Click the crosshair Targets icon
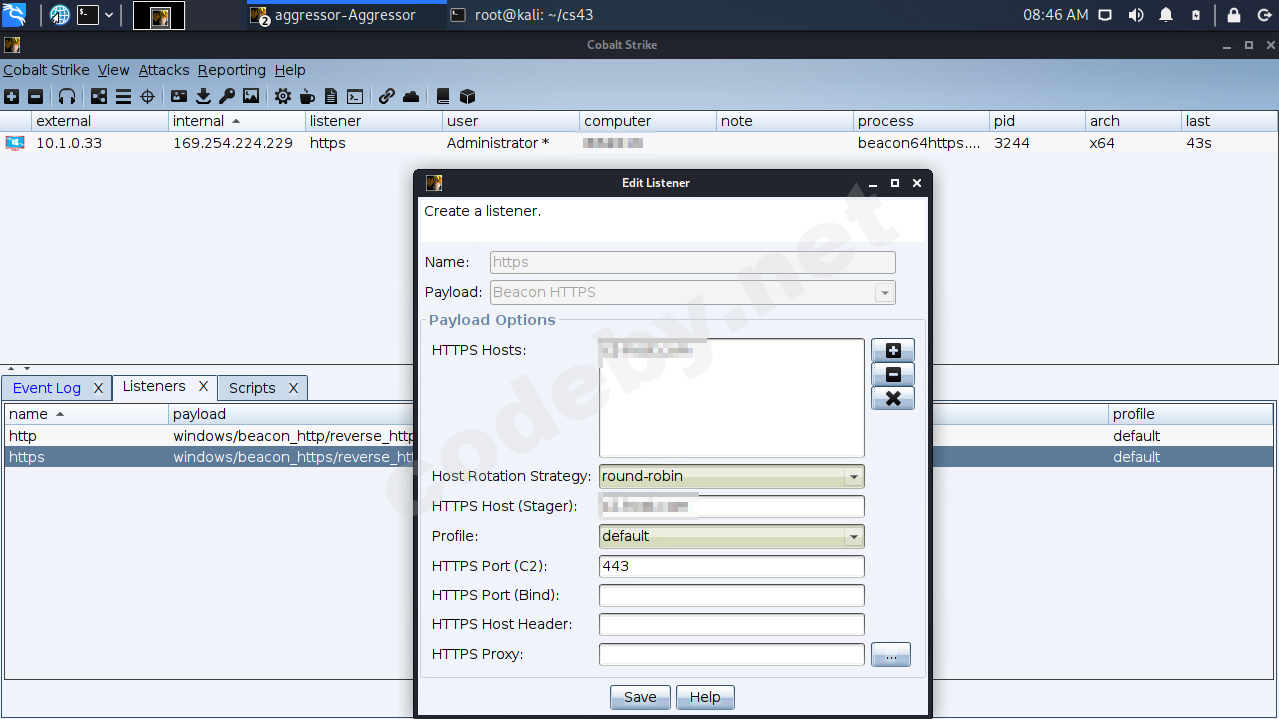The image size is (1279, 719). [x=148, y=96]
